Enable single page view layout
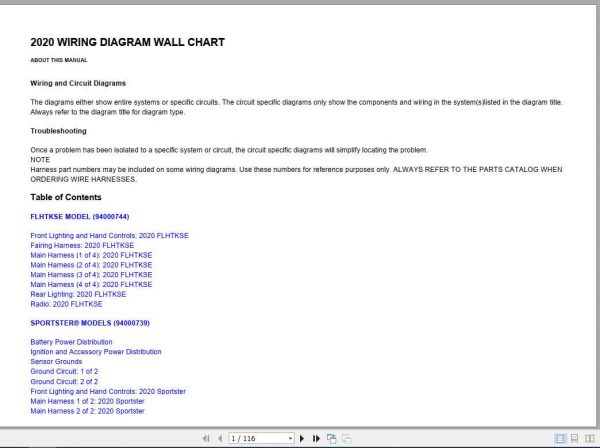The width and height of the screenshot is (600, 448). click(559, 438)
